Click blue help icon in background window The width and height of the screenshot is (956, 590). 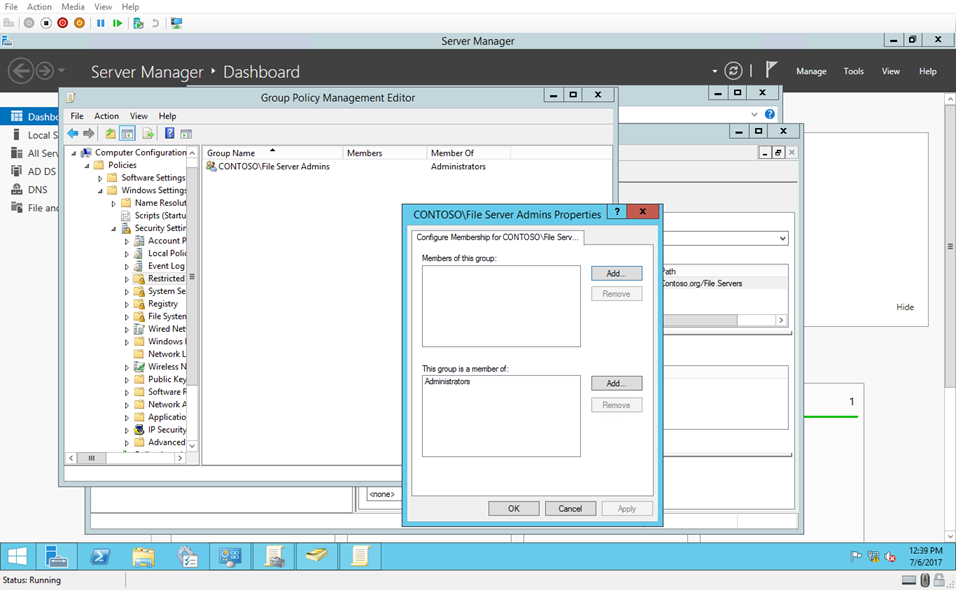770,114
